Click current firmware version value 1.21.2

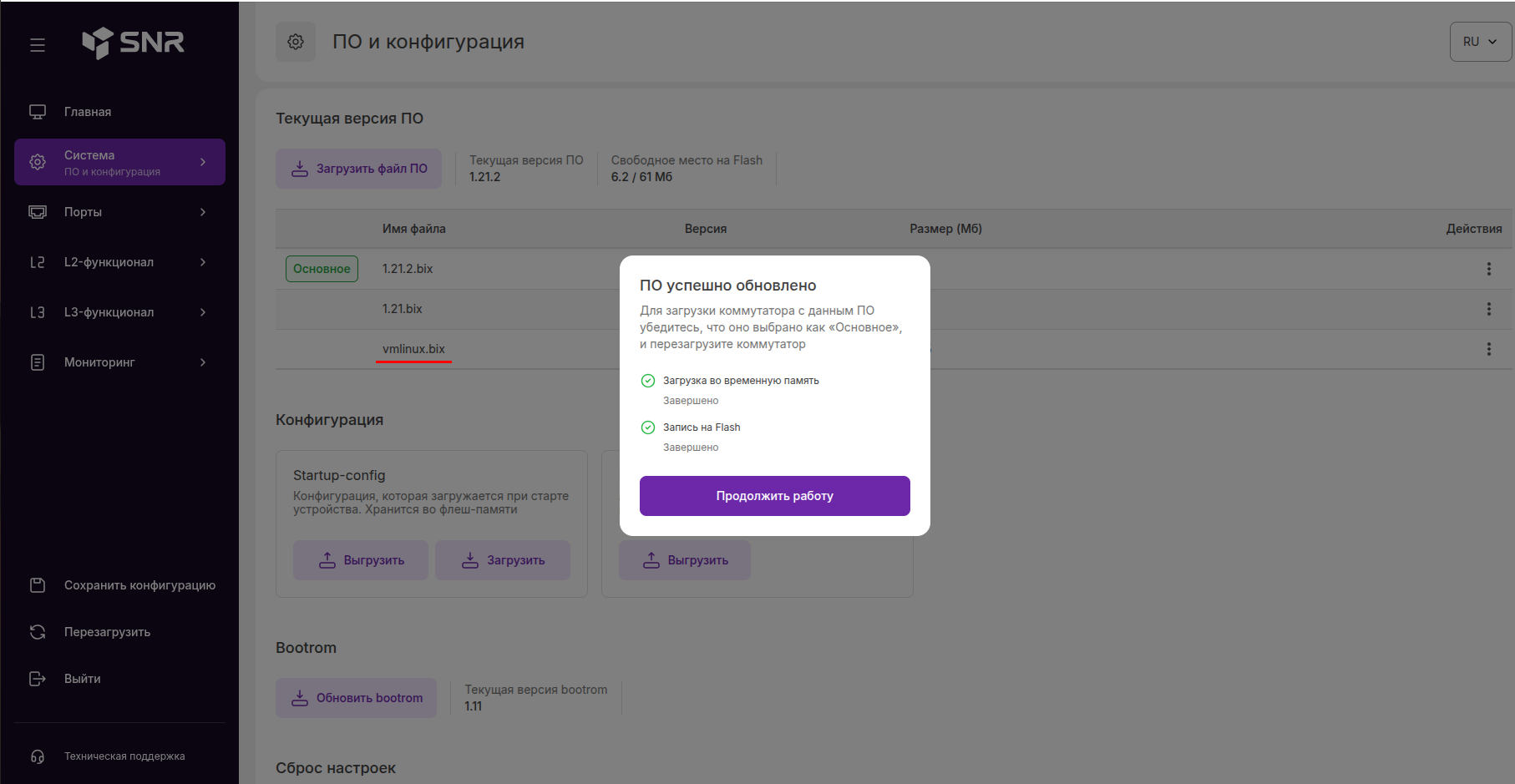pos(485,177)
